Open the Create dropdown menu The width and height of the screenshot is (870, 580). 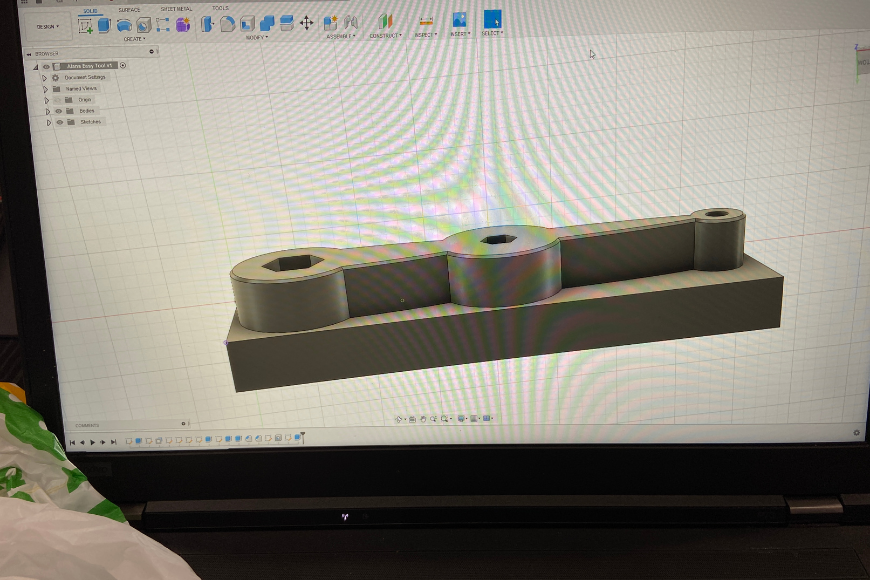(134, 39)
